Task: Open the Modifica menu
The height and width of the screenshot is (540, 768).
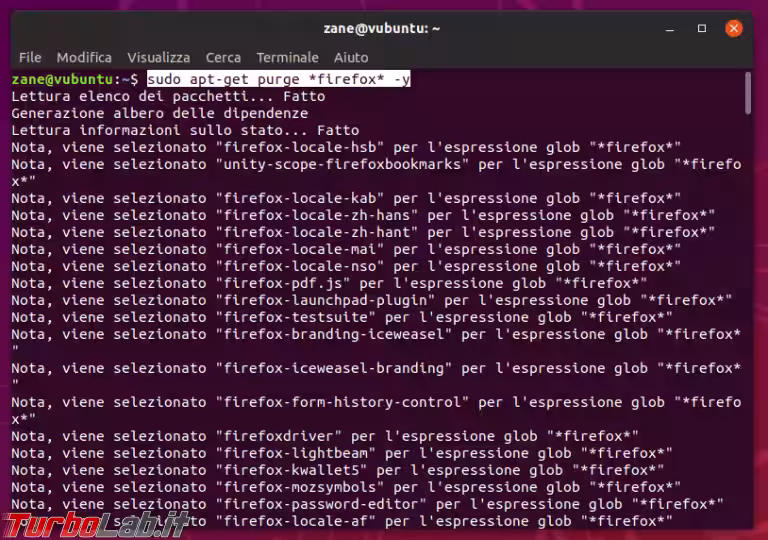Action: click(x=84, y=58)
